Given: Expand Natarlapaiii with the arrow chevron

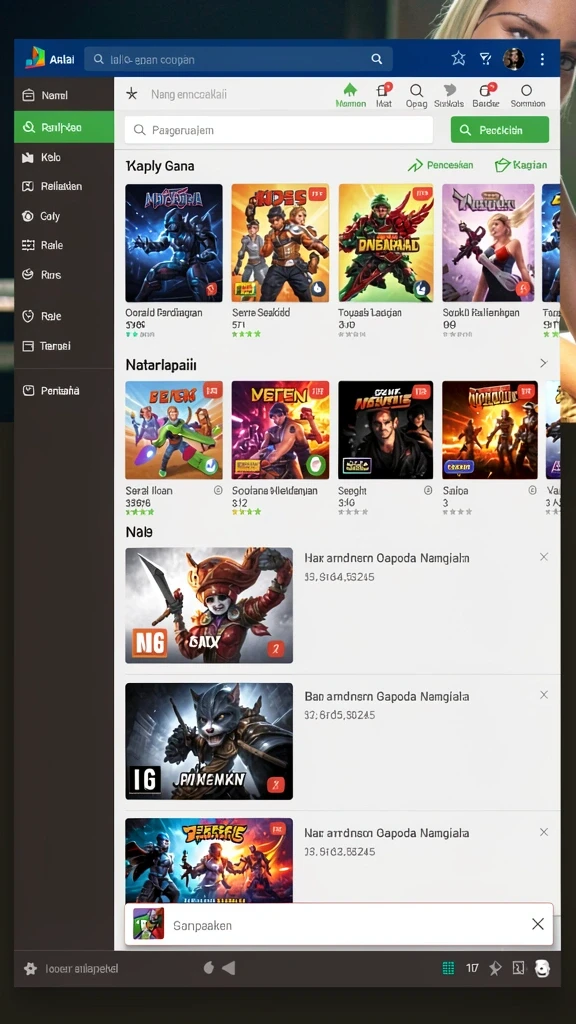Looking at the screenshot, I should 543,363.
